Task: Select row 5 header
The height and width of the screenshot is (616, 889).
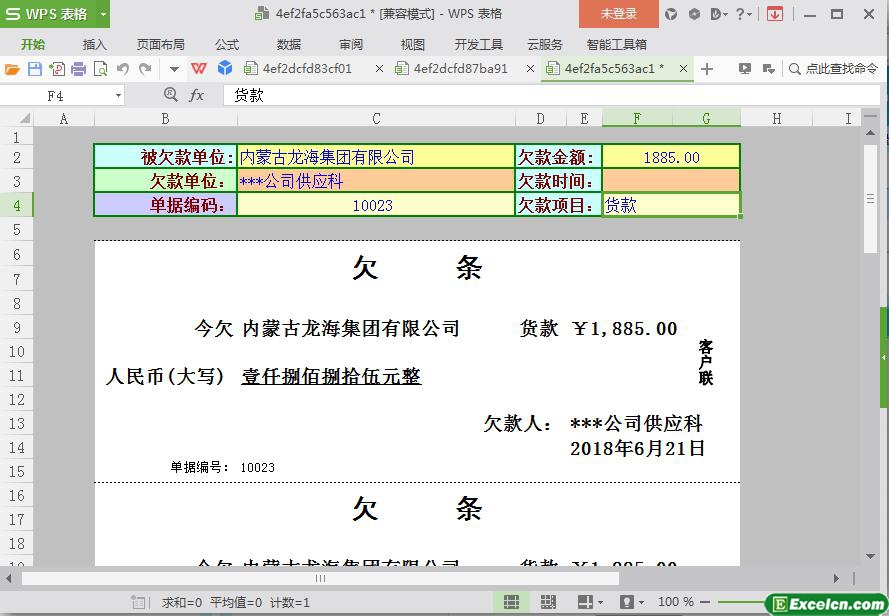Action: [x=16, y=230]
